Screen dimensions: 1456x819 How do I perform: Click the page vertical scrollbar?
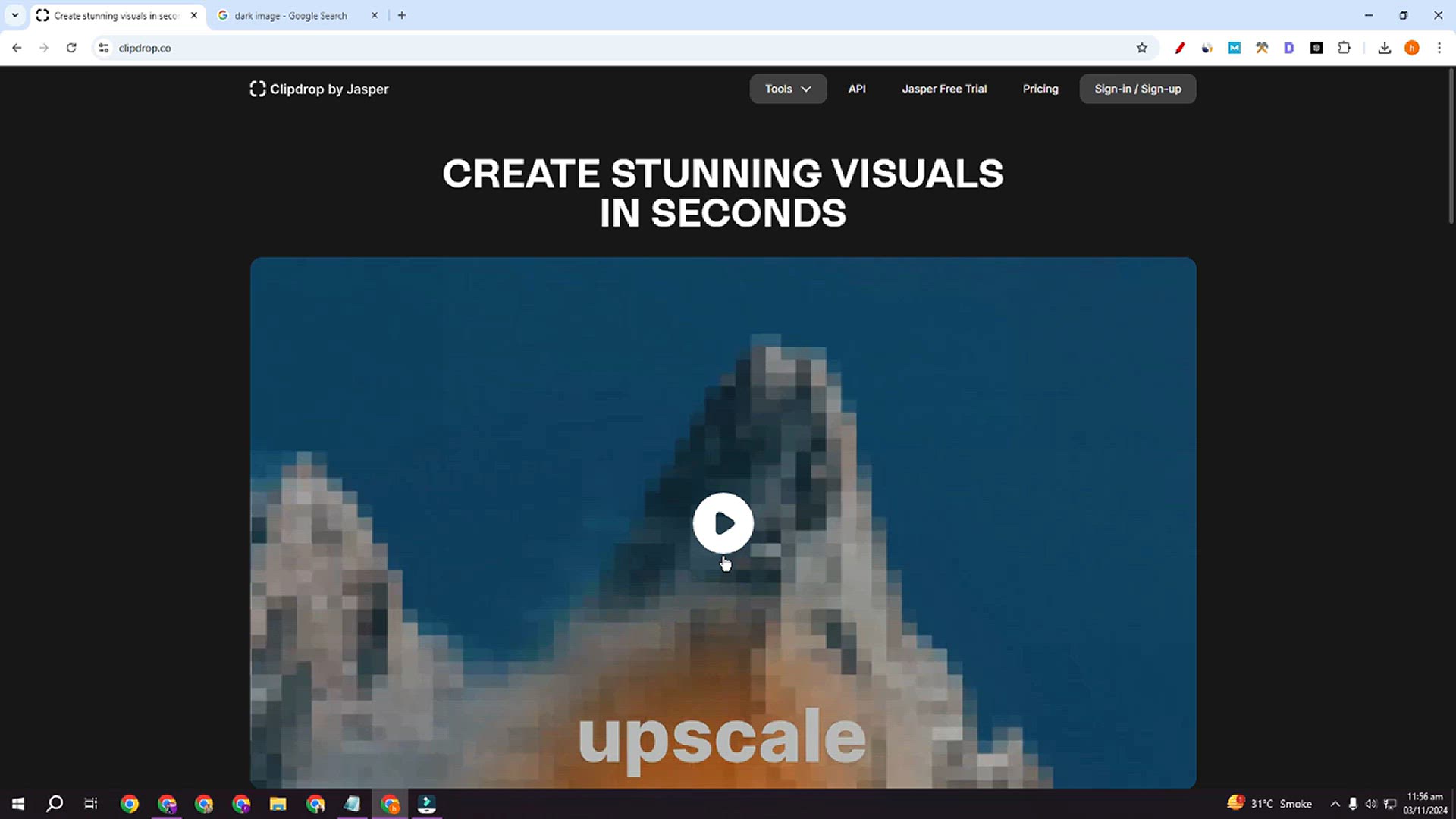tap(1451, 146)
